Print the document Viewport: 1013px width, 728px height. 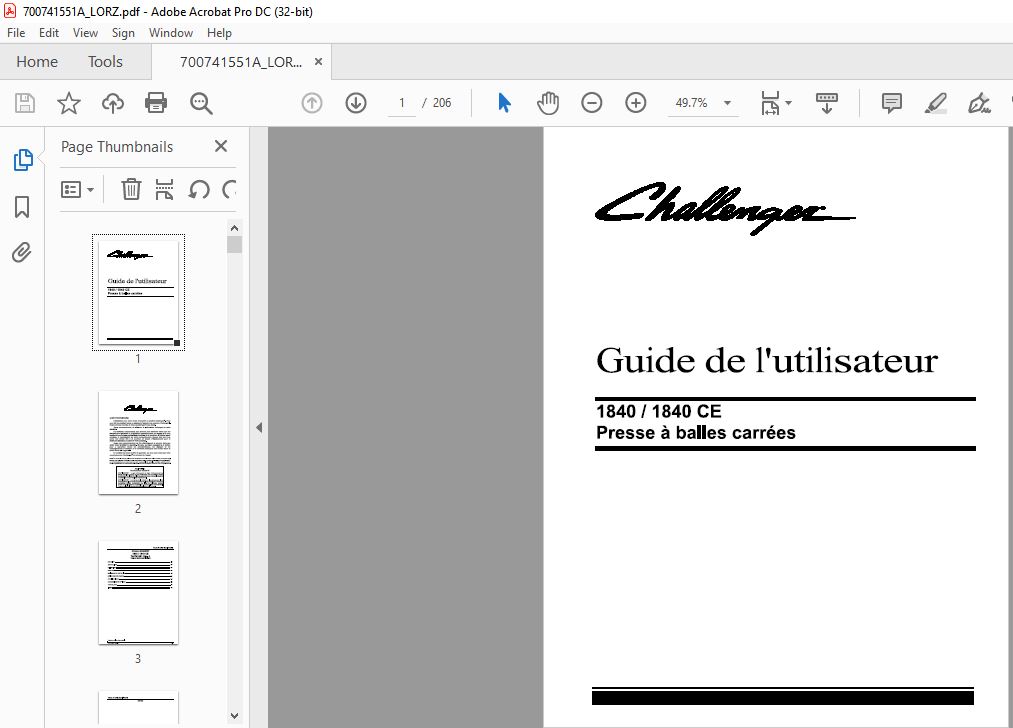tap(156, 103)
